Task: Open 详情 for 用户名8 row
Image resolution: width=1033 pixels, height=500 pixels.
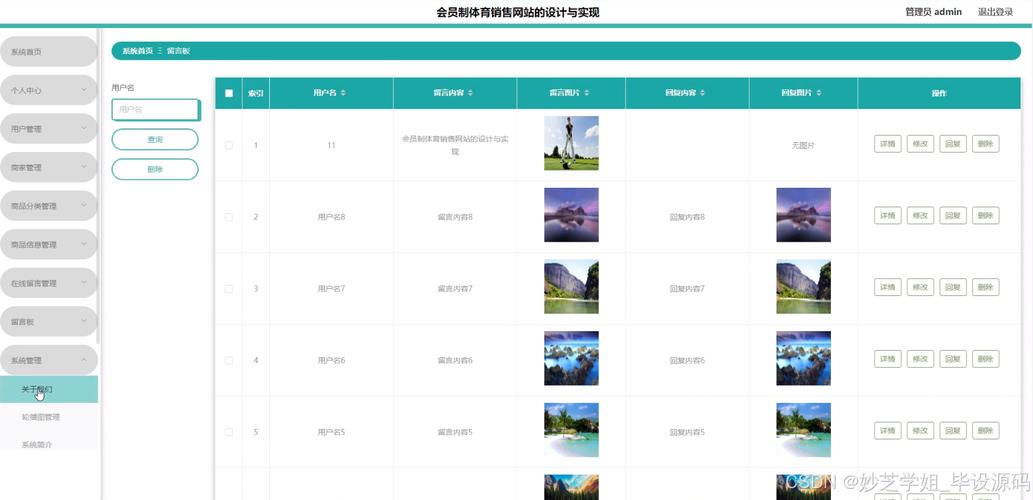Action: pyautogui.click(x=887, y=215)
